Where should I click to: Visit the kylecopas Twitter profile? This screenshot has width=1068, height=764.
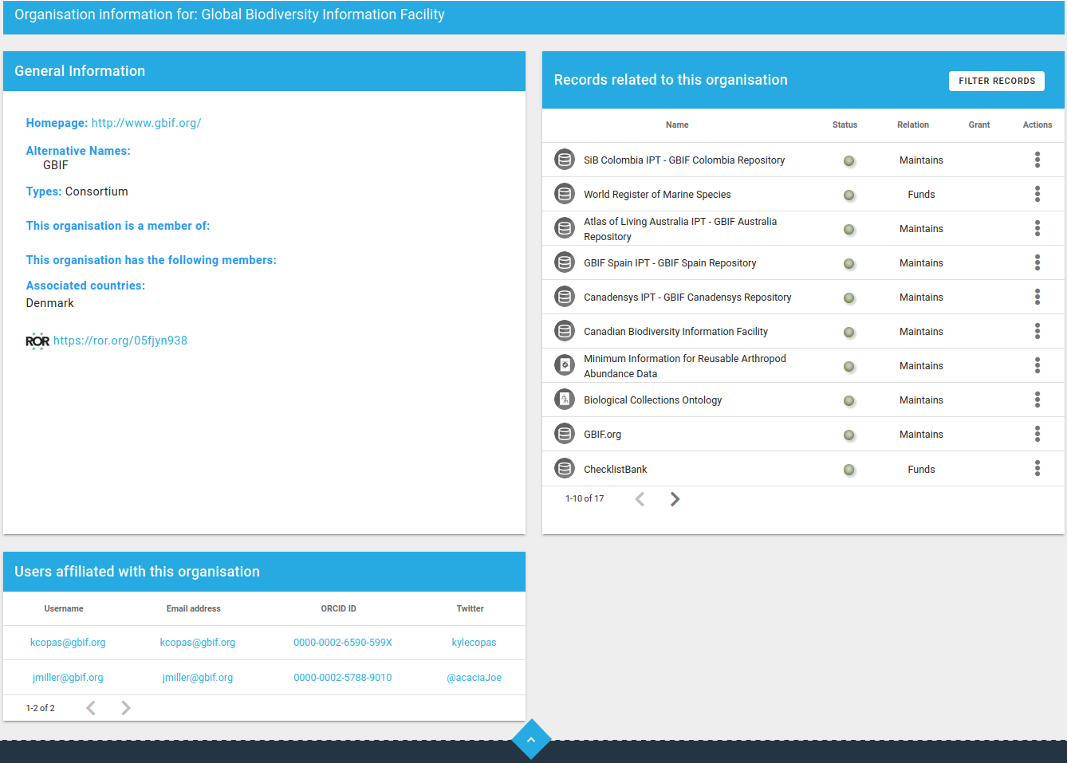point(473,643)
